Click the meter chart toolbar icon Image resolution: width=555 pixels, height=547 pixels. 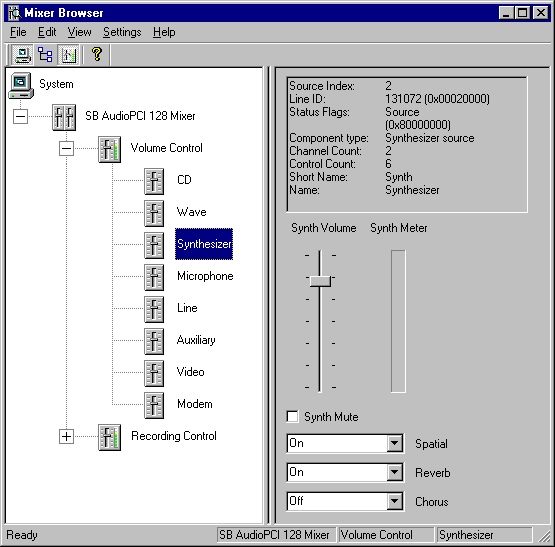(x=68, y=55)
